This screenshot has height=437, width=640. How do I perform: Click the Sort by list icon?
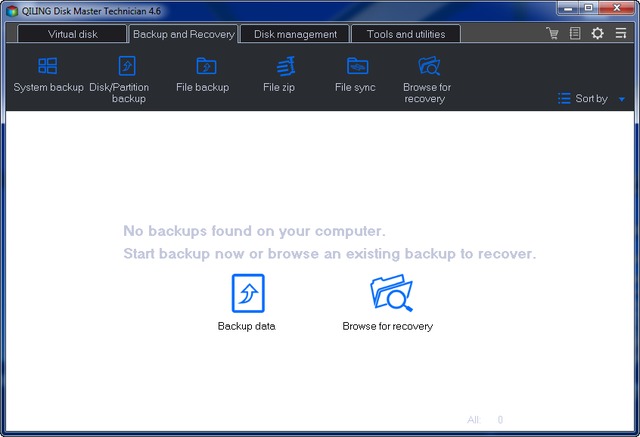click(564, 99)
